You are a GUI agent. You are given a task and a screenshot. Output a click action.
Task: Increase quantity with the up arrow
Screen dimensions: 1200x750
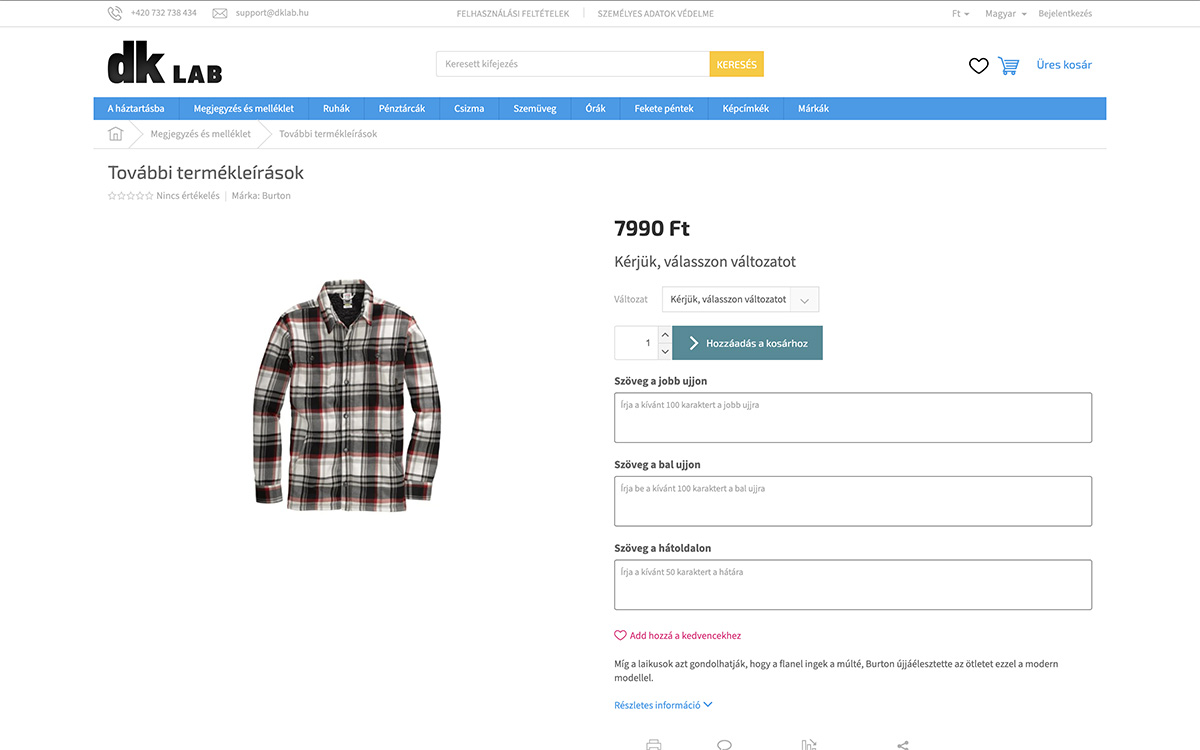tap(665, 335)
